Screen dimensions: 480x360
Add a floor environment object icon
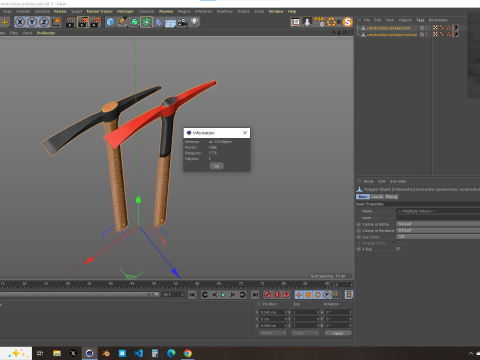click(x=170, y=23)
